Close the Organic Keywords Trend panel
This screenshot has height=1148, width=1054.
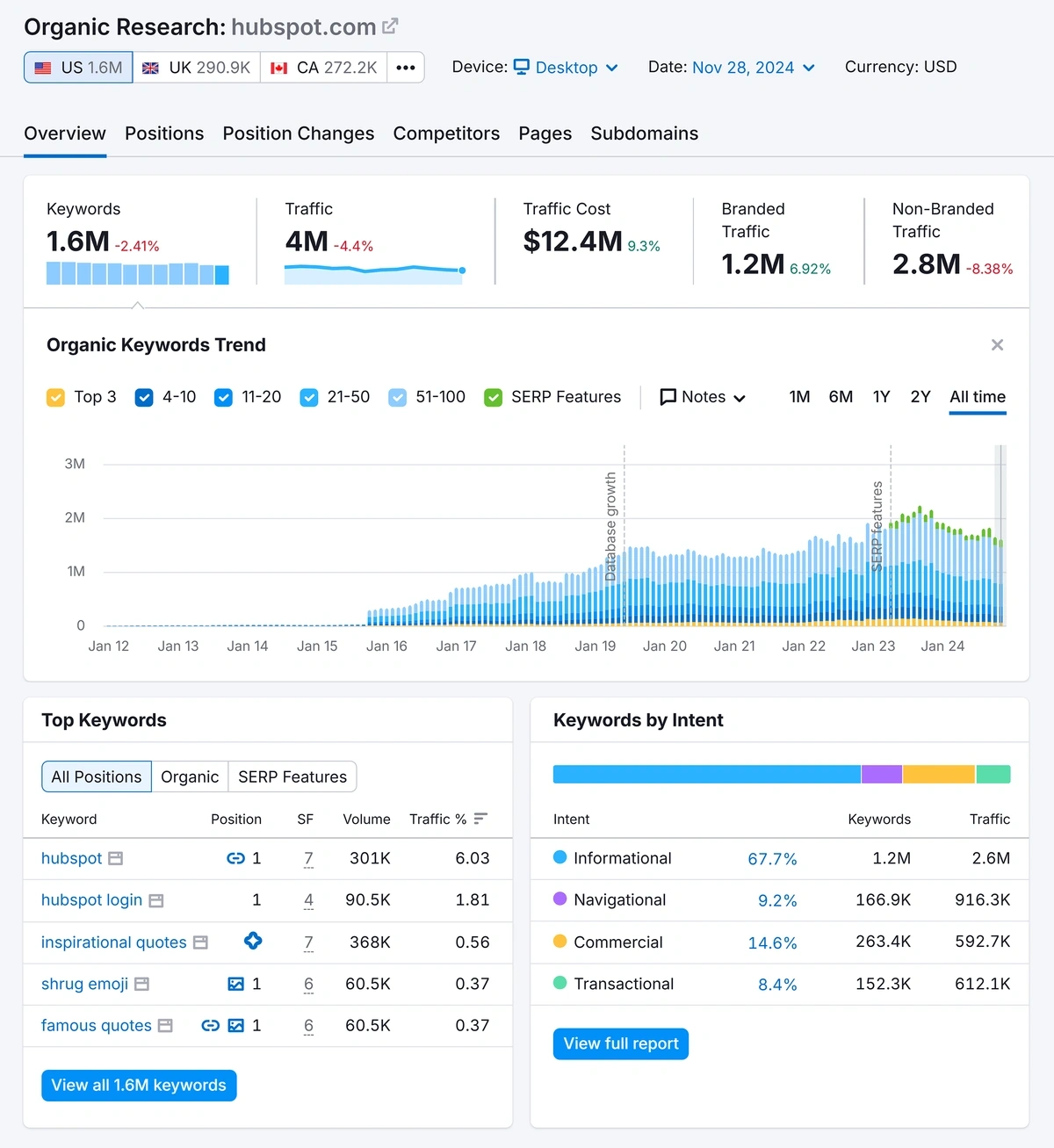pyautogui.click(x=997, y=344)
